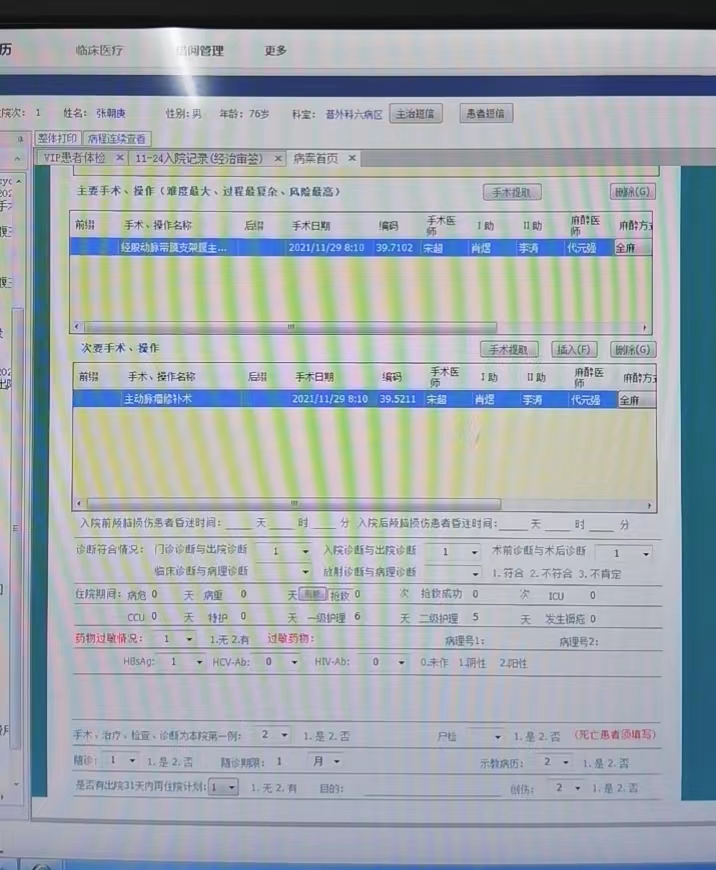Select the 病案首页 tab

click(315, 159)
